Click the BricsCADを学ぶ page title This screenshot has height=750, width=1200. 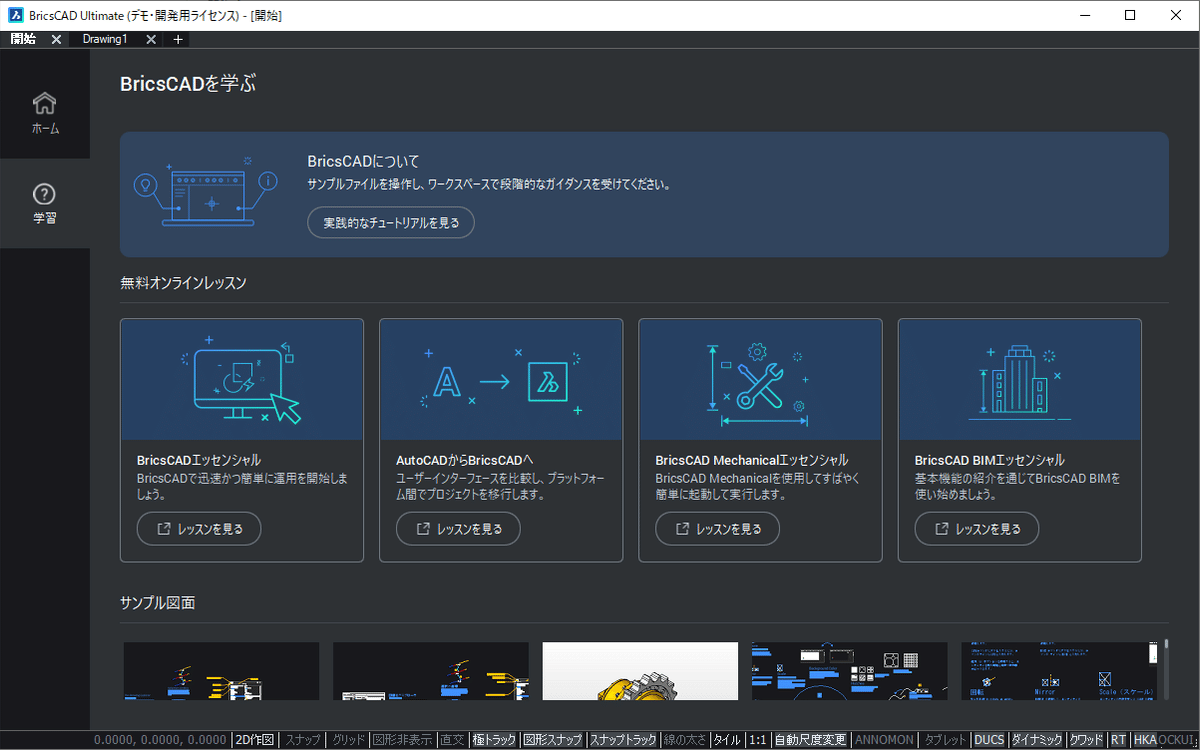[x=188, y=84]
